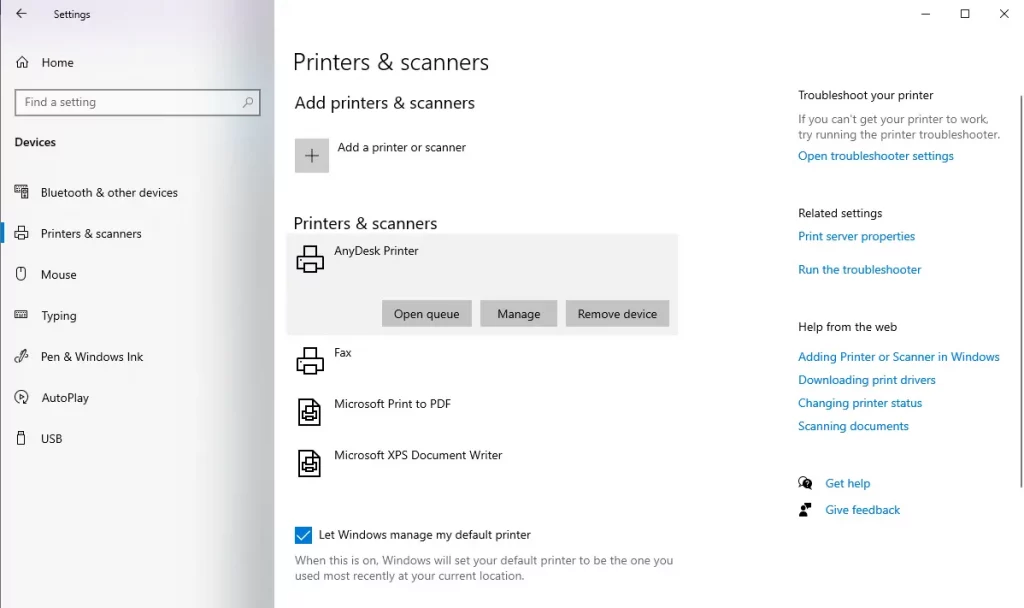Select Microsoft XPS Document Writer icon
This screenshot has height=608, width=1024.
point(309,463)
